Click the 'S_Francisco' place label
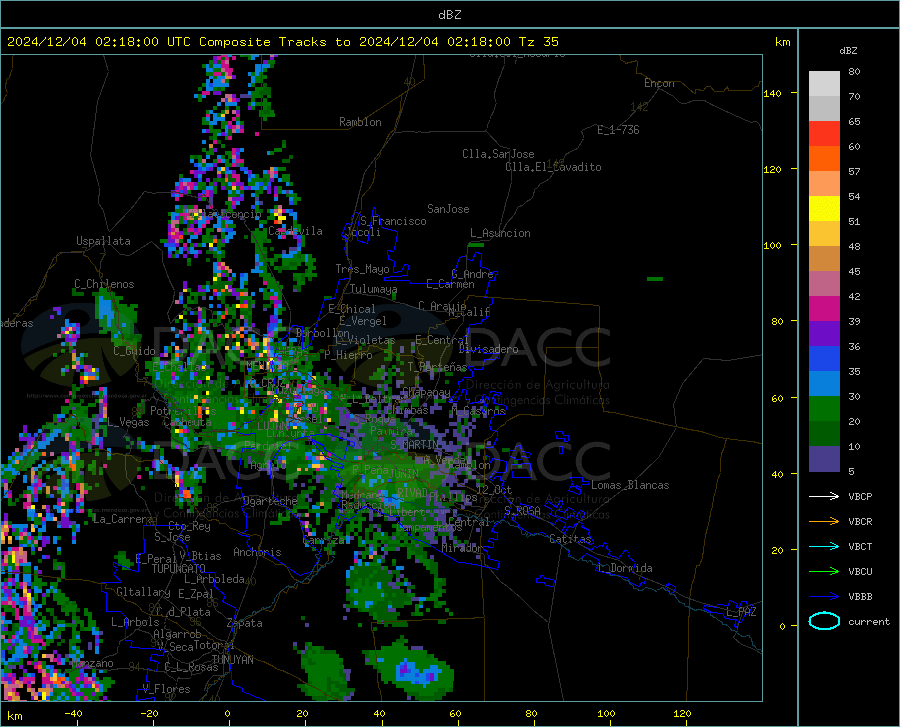This screenshot has height=727, width=900. point(393,221)
